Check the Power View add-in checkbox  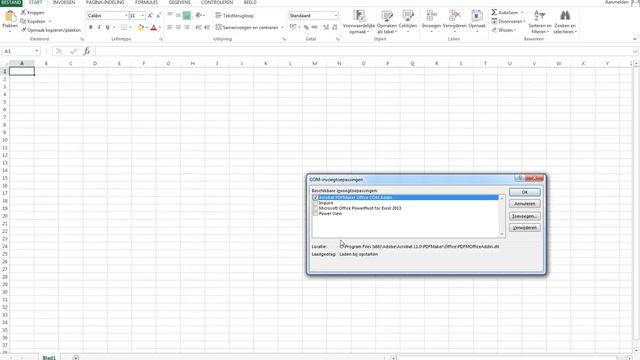click(x=315, y=213)
